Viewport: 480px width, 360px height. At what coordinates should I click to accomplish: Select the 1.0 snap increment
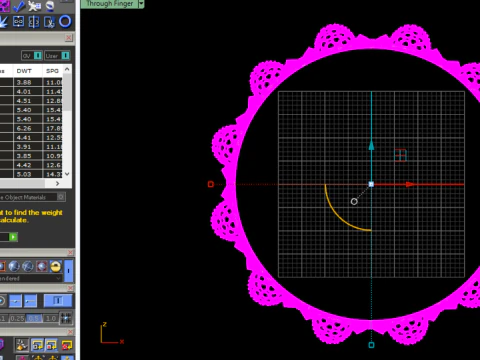tap(51, 318)
